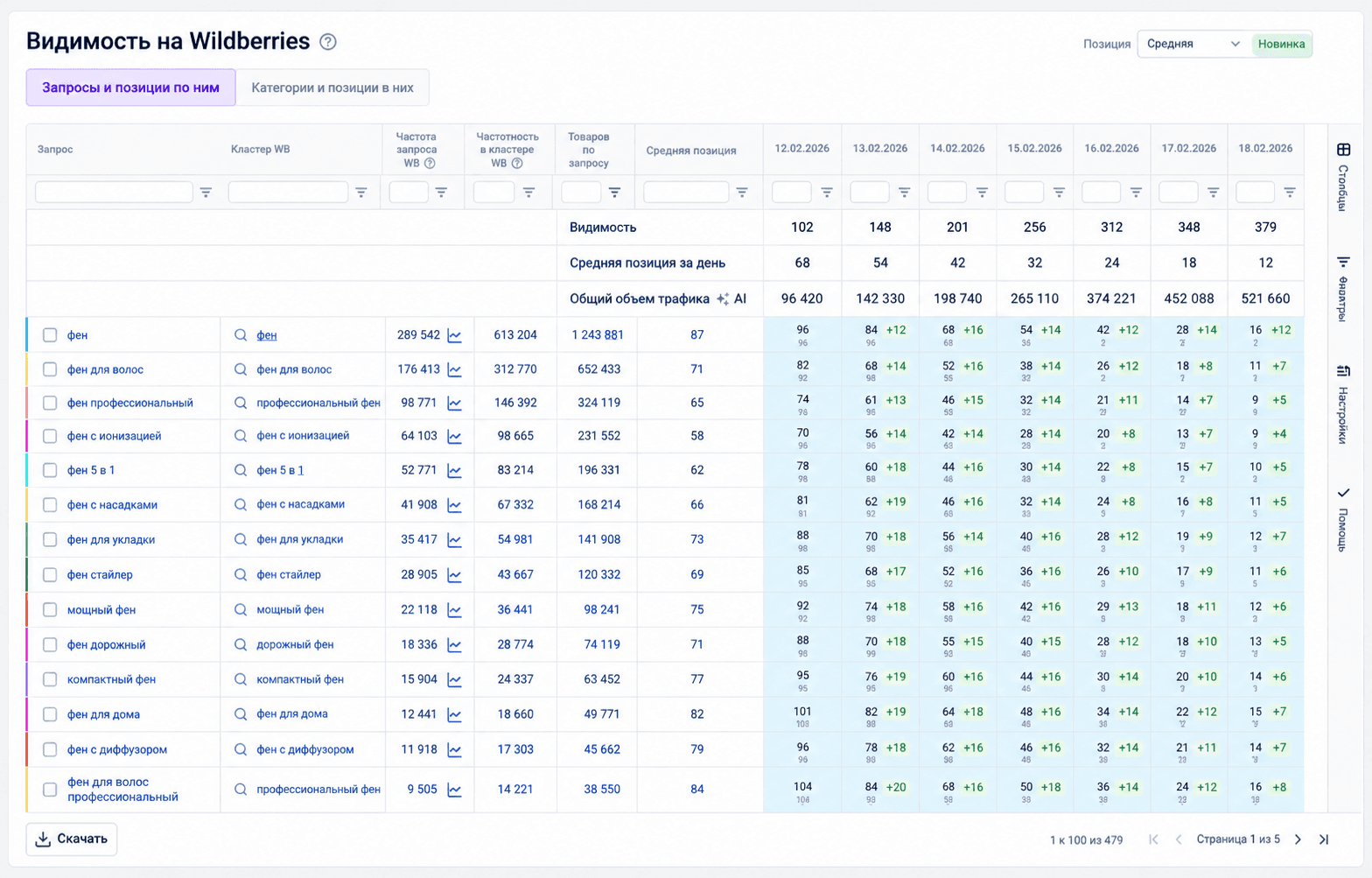Click the value 1 243 881 in фен row
This screenshot has height=878, width=1372.
pyautogui.click(x=598, y=335)
